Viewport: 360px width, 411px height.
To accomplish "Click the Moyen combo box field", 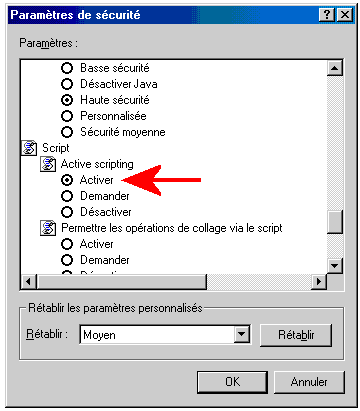I will pos(157,334).
